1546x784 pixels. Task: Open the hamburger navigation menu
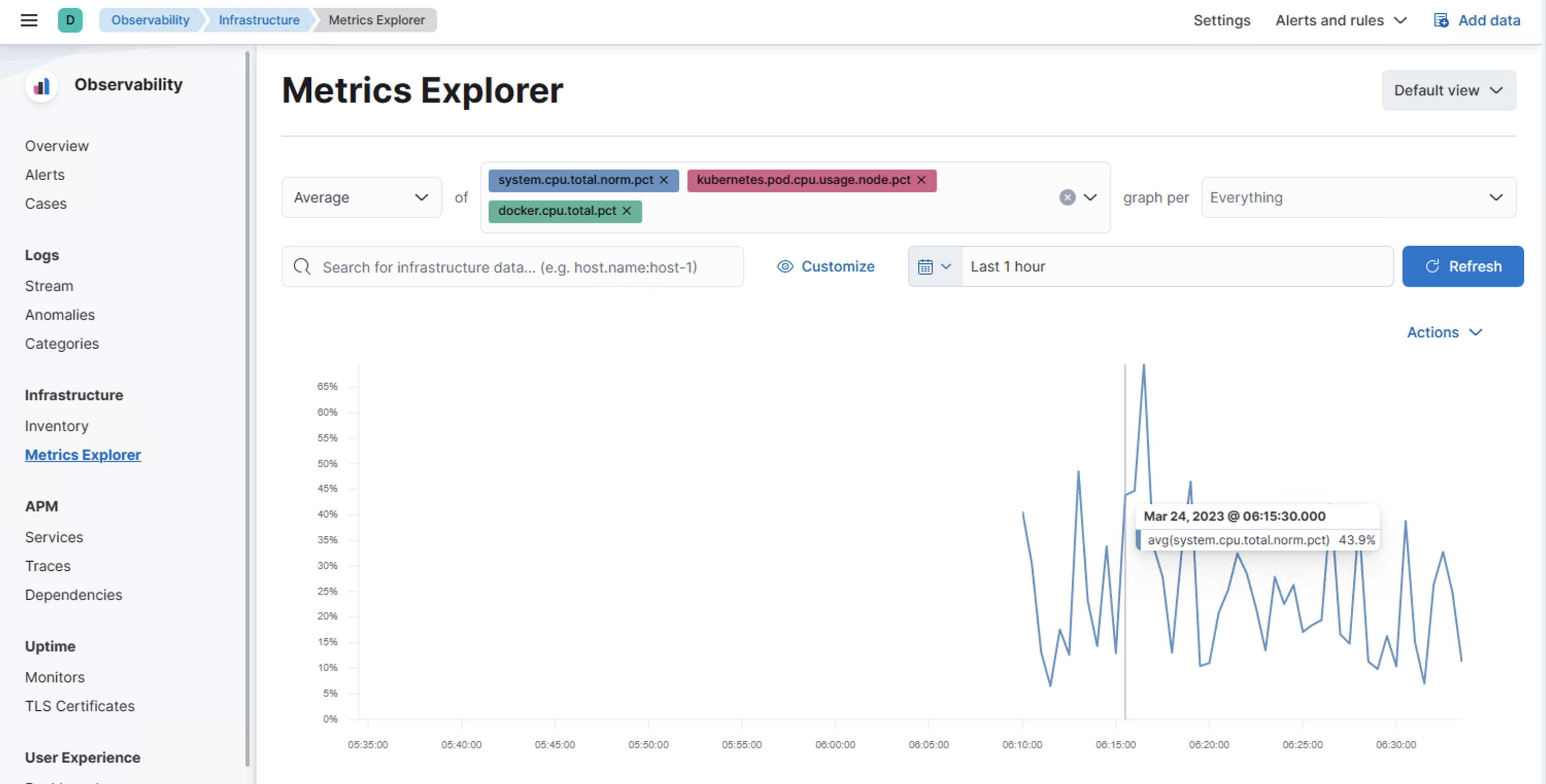point(29,20)
